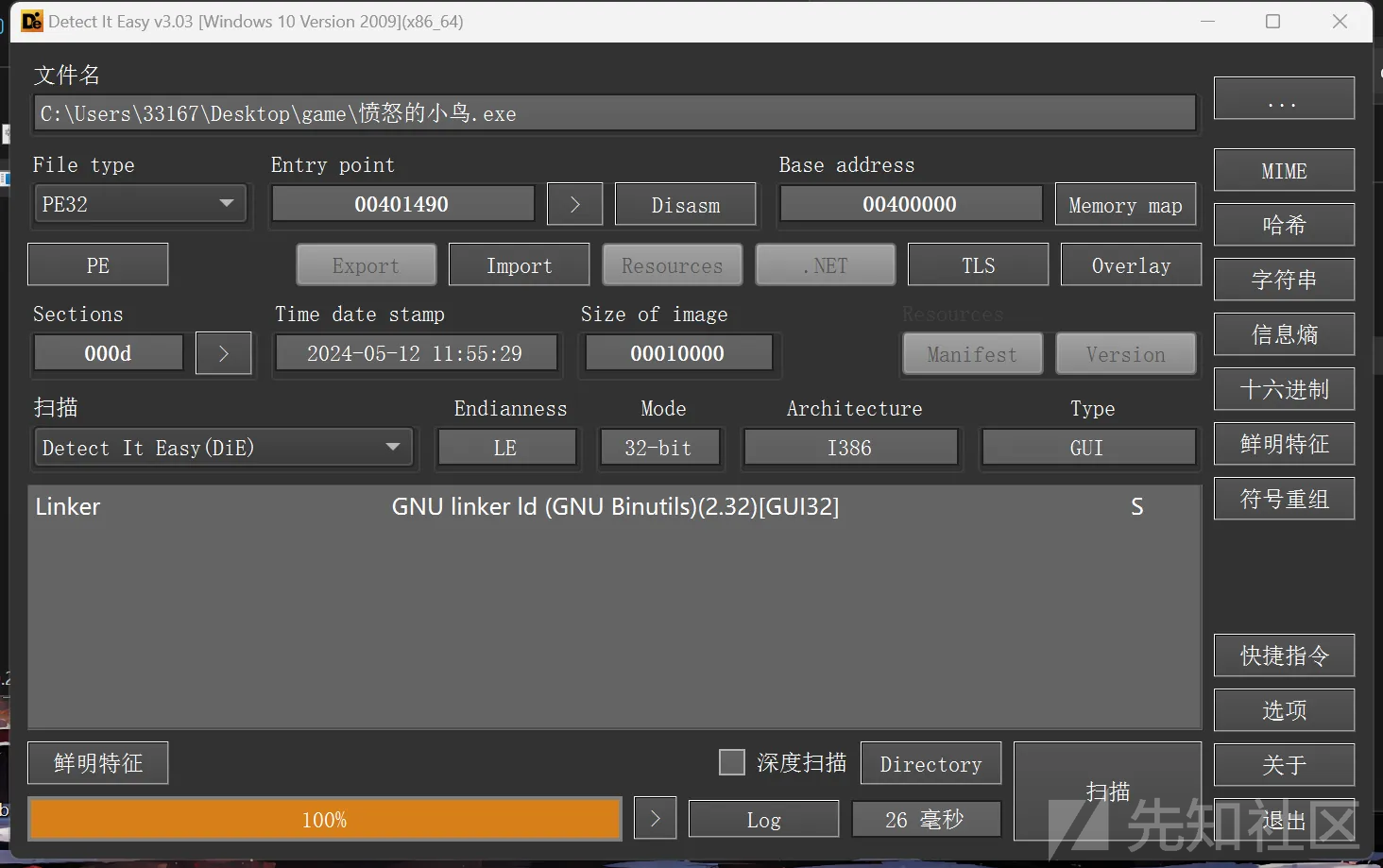The image size is (1383, 868).
Task: Click the Type GUI field
Action: click(1088, 448)
